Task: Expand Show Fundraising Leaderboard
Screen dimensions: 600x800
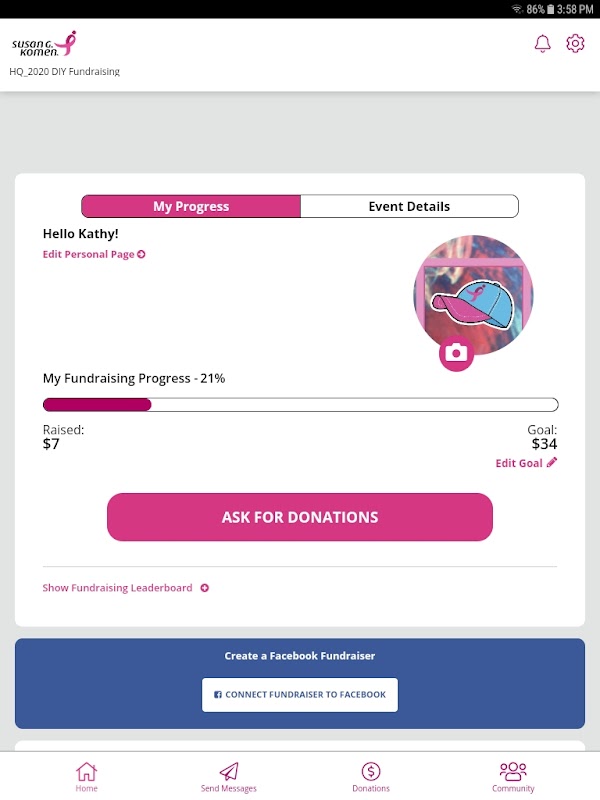Action: click(x=125, y=588)
